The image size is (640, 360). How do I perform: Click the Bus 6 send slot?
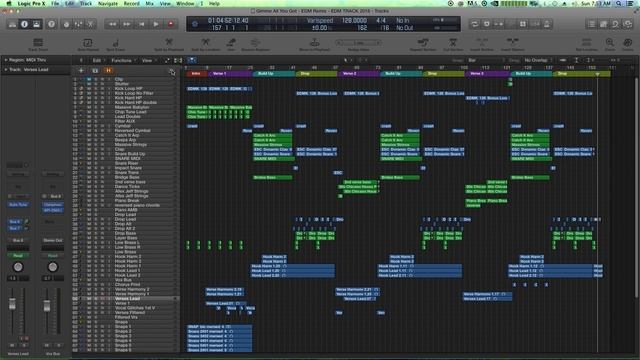coord(15,222)
